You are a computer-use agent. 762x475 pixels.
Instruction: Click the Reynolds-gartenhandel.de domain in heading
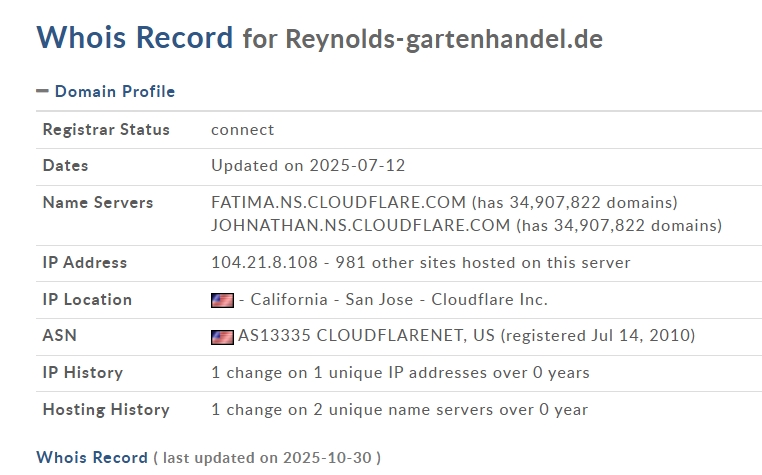tap(444, 39)
